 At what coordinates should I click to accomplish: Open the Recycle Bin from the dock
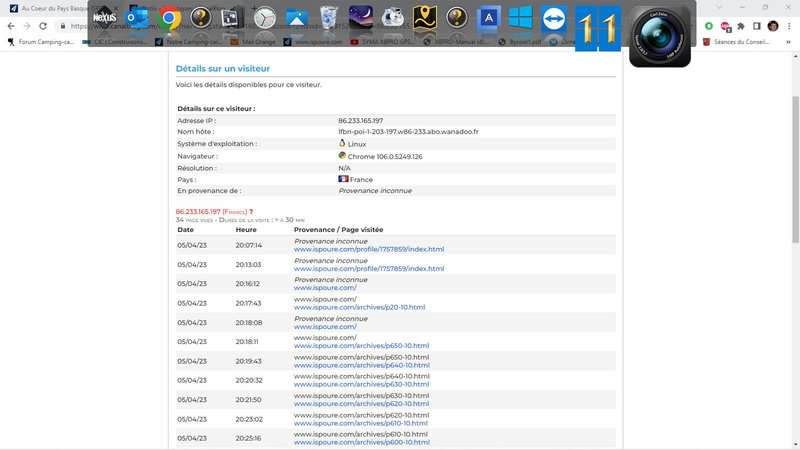click(x=329, y=18)
